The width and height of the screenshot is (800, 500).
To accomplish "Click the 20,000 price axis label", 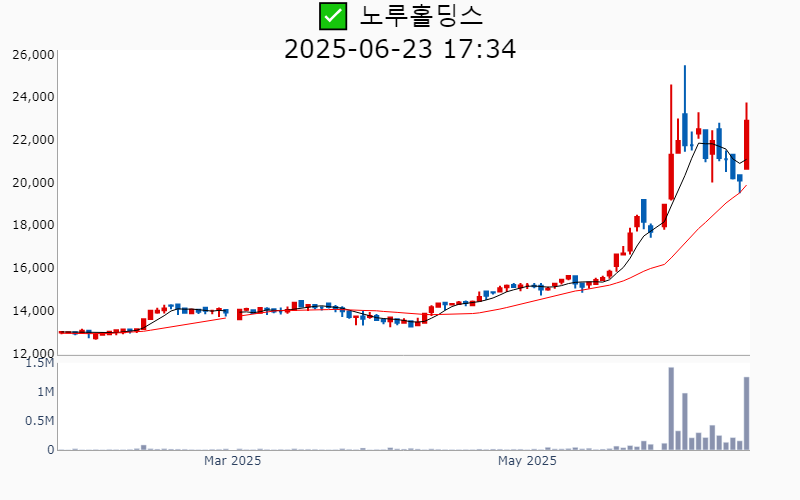I will pos(33,182).
